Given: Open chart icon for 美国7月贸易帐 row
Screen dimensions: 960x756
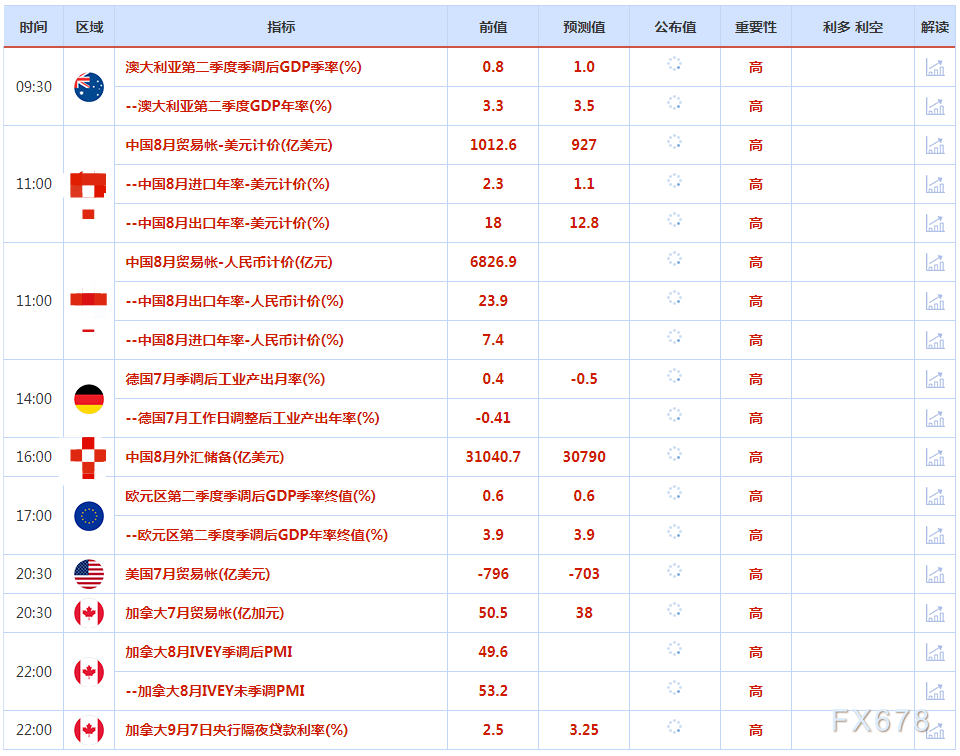Looking at the screenshot, I should (x=935, y=574).
